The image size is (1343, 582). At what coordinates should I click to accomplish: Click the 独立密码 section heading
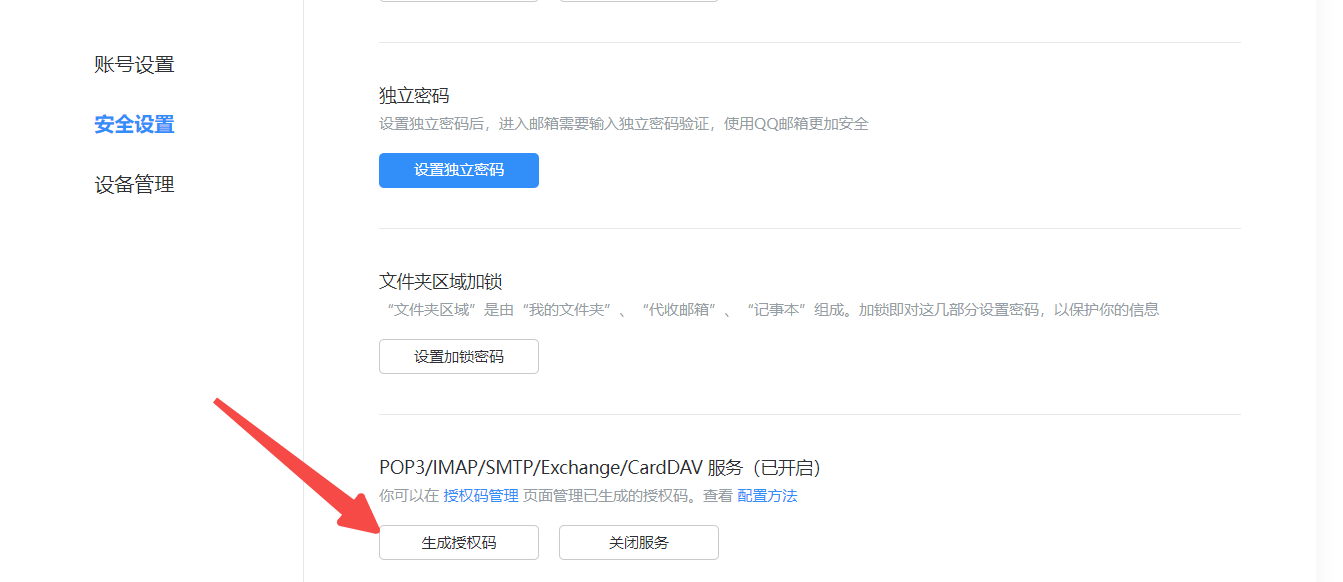414,96
